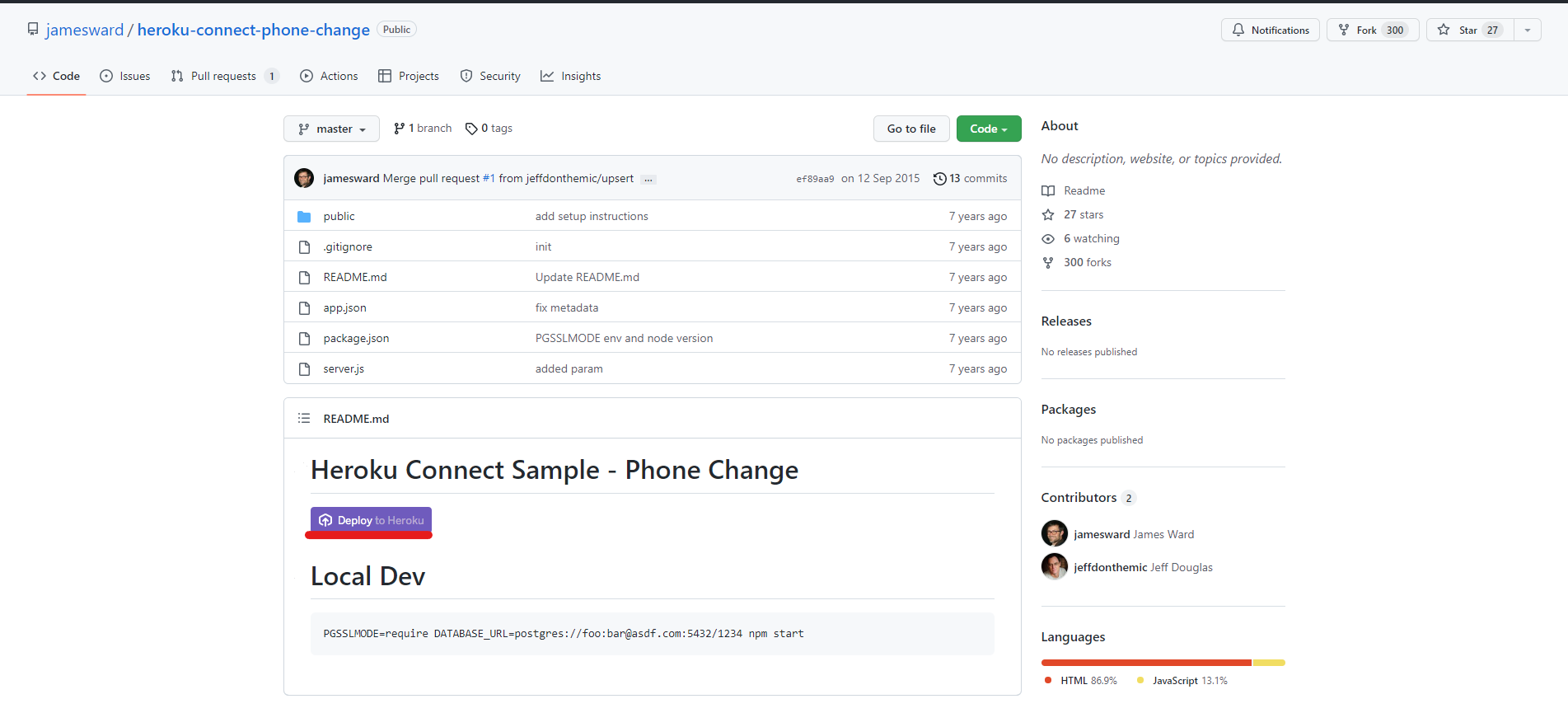Star this repository
Image resolution: width=1568 pixels, height=727 pixels.
click(x=1470, y=30)
